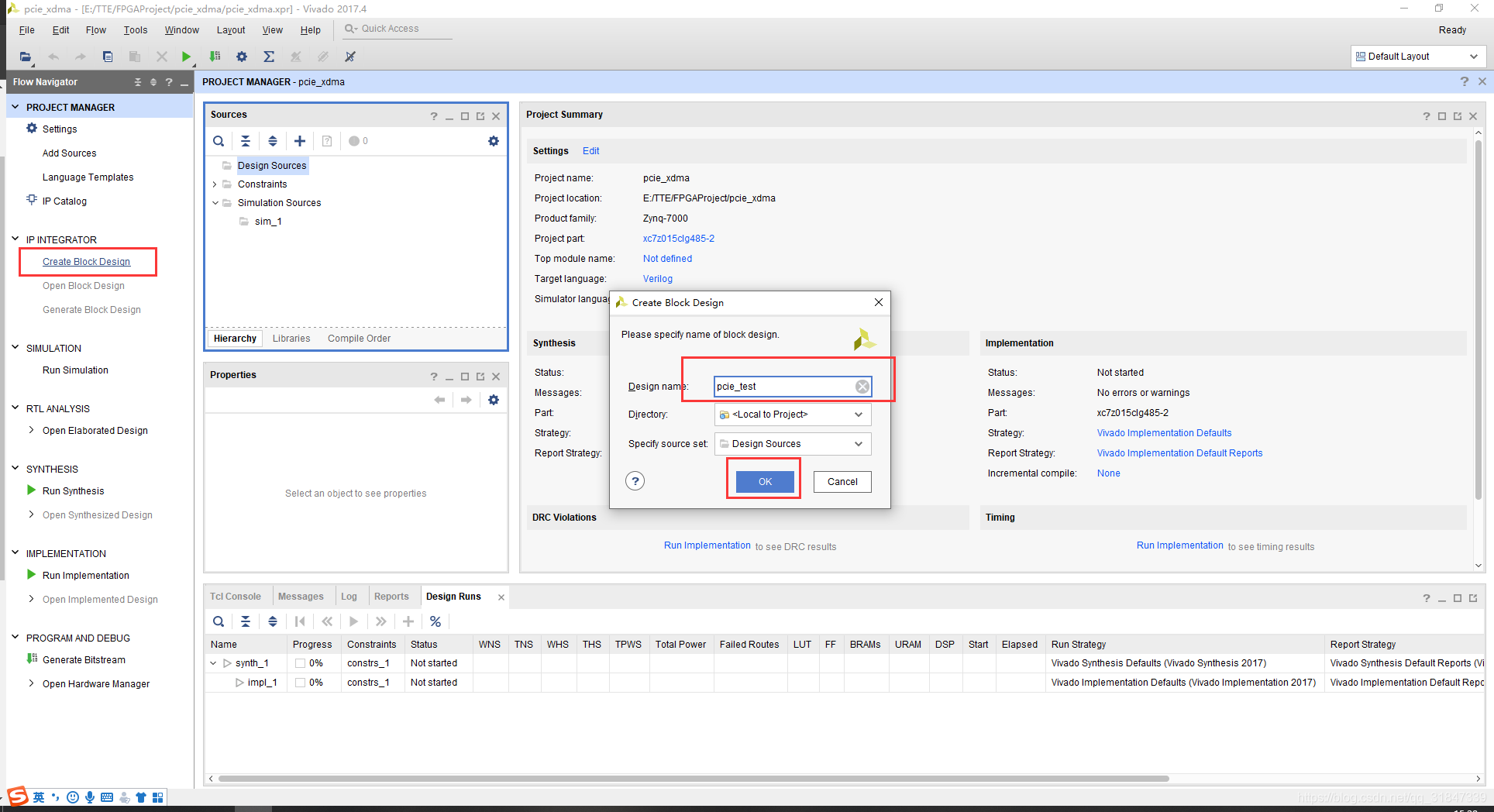Viewport: 1494px width, 812px height.
Task: Switch to the Libraries tab
Action: tap(291, 339)
